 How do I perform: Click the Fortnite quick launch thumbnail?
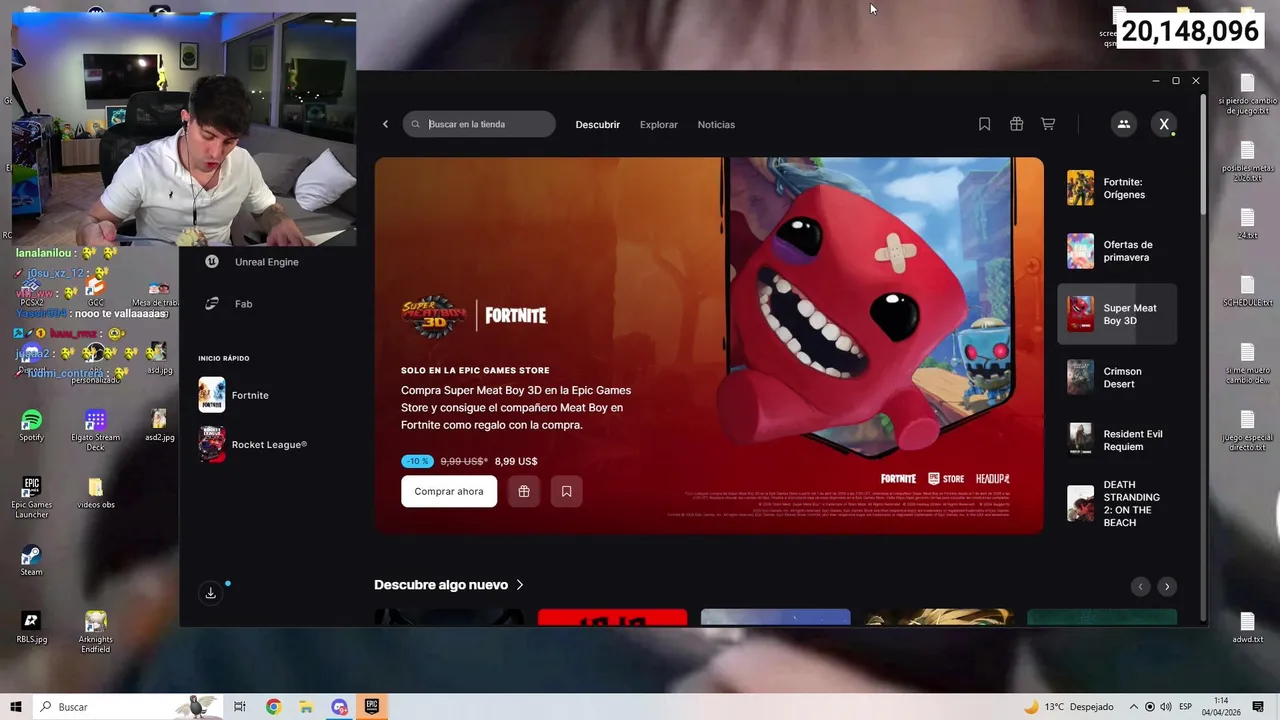(x=212, y=395)
